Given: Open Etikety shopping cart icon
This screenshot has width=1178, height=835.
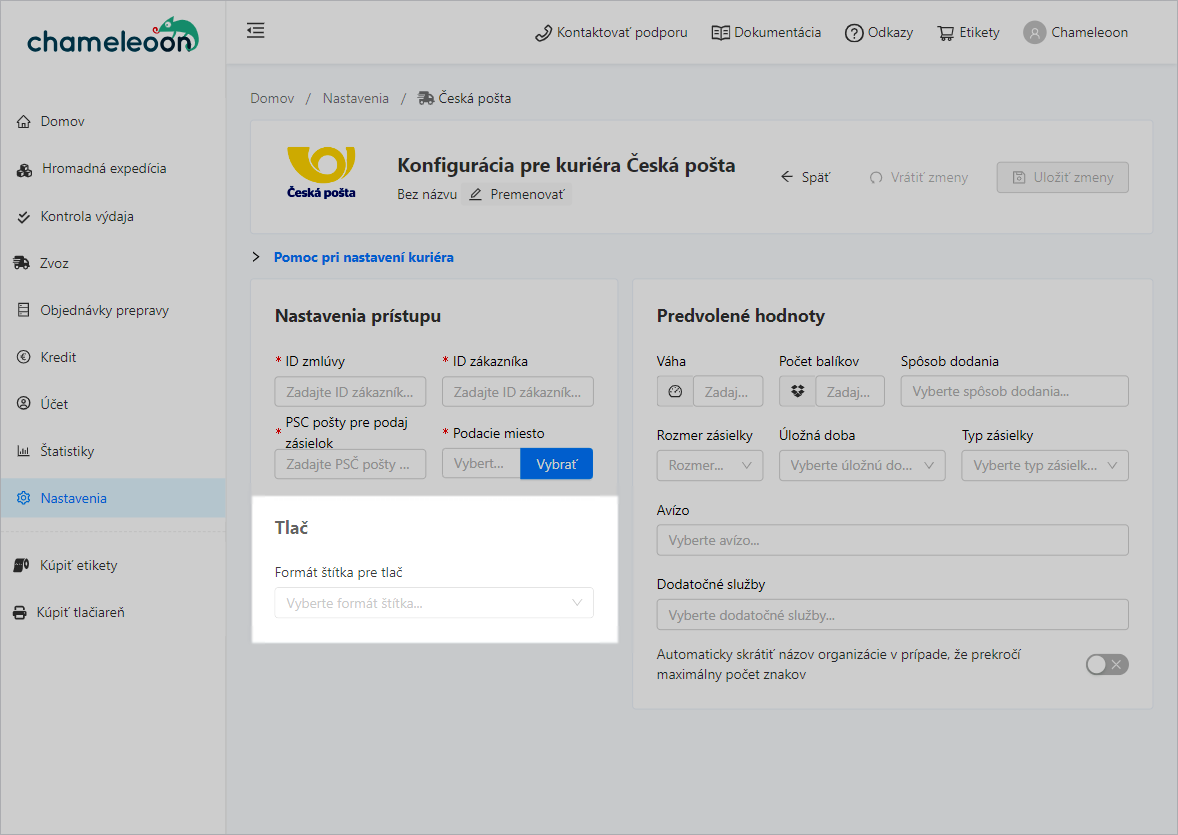Looking at the screenshot, I should click(x=945, y=33).
